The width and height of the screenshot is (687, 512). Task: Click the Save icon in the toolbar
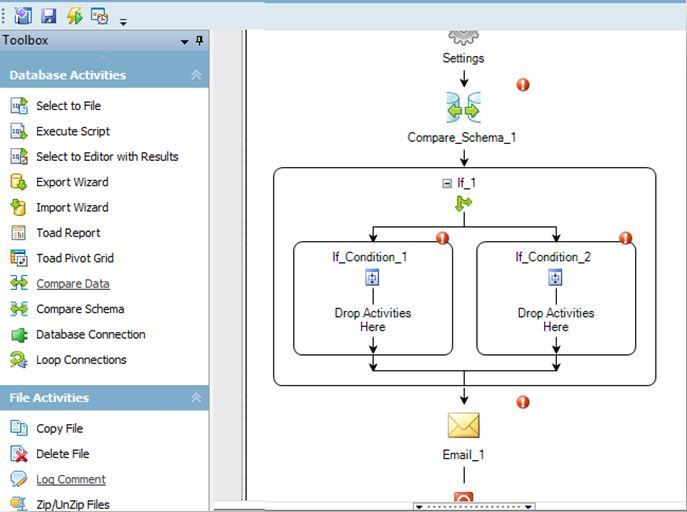coord(48,16)
